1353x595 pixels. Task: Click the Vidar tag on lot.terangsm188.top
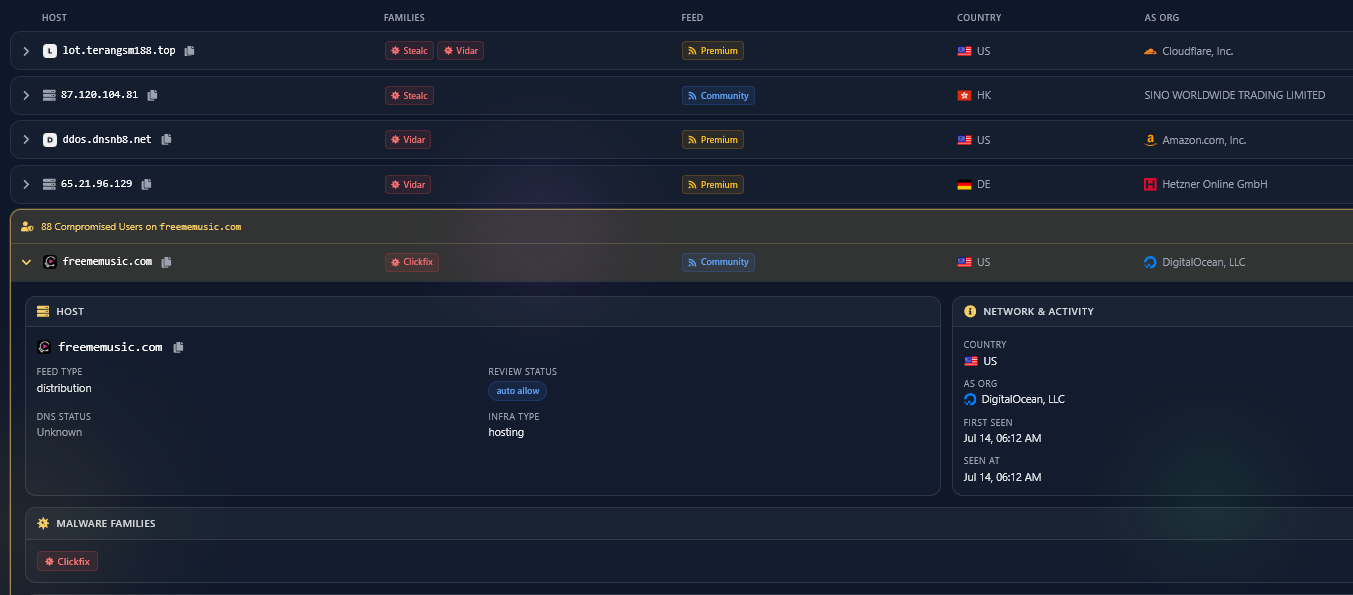tap(461, 51)
